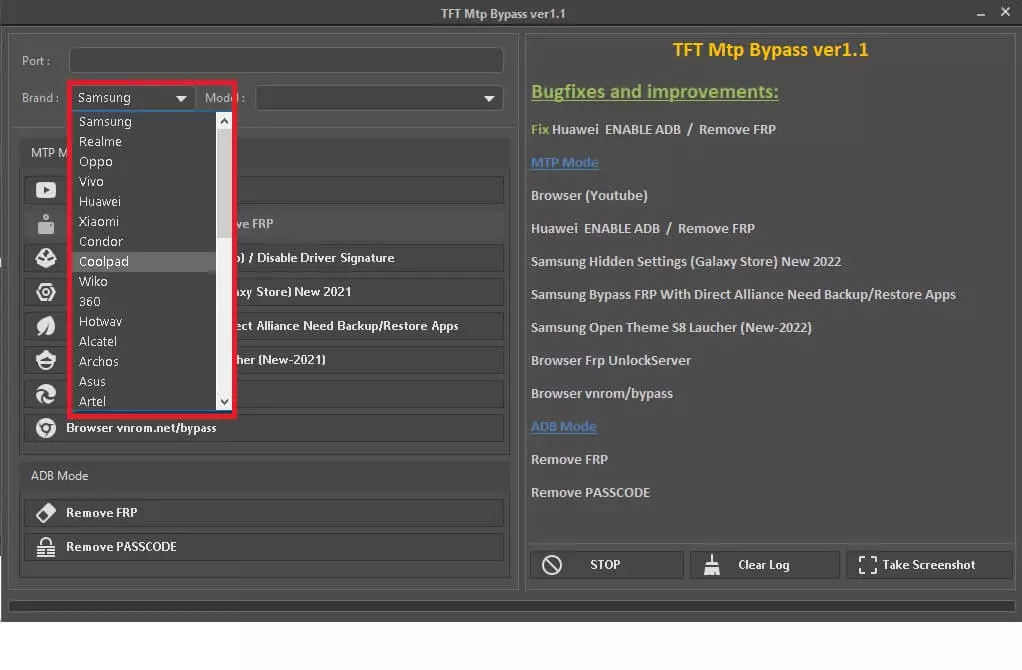Select Realme in the brand dropdown list
Viewport: 1022px width, 670px height.
click(x=100, y=142)
